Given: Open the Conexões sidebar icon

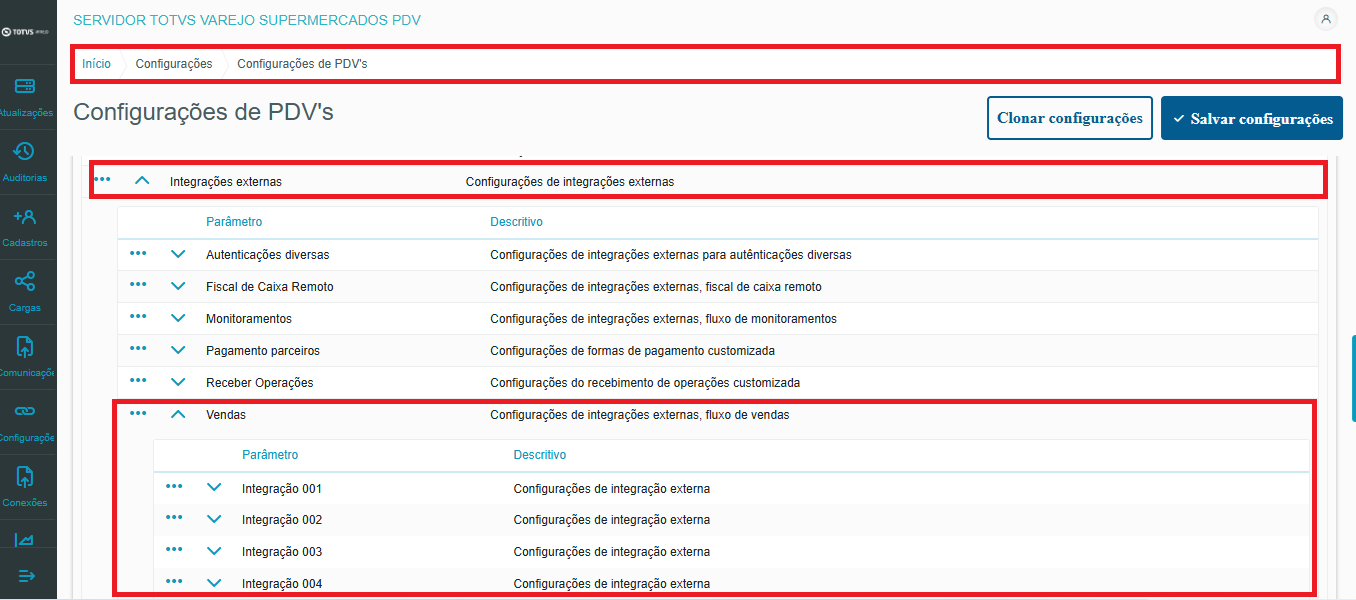Looking at the screenshot, I should coord(25,477).
